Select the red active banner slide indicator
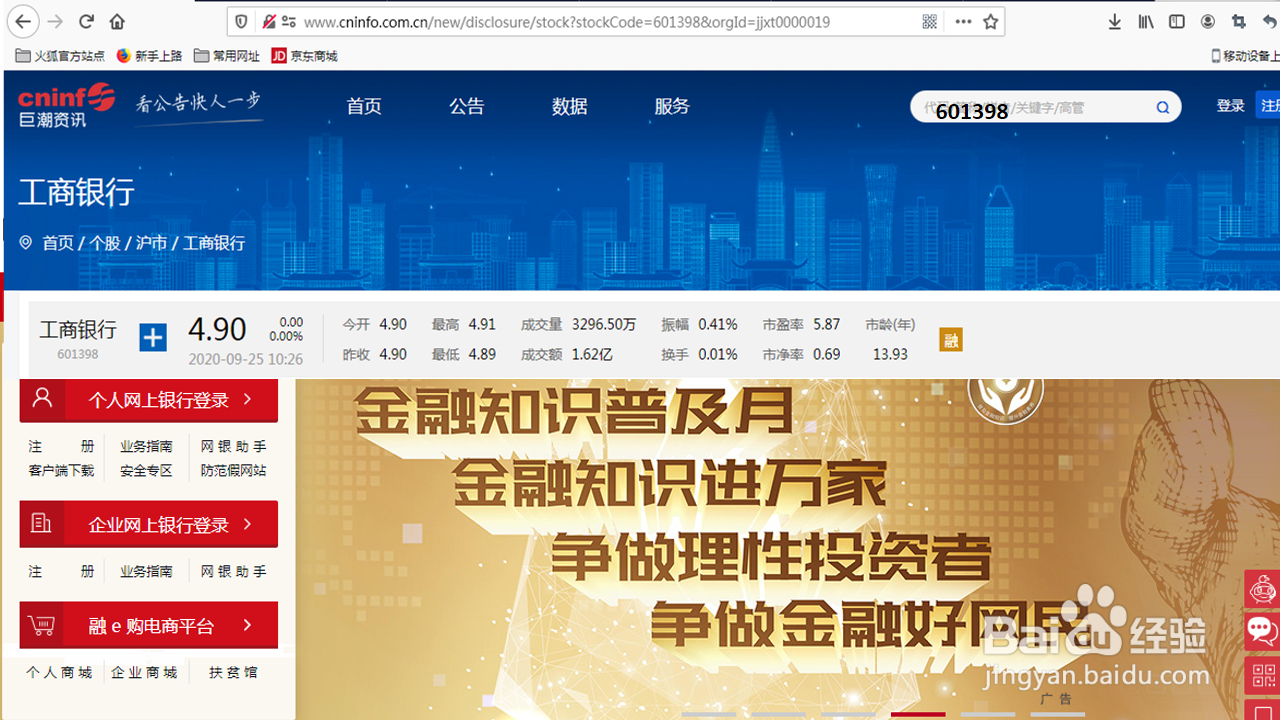 (918, 714)
